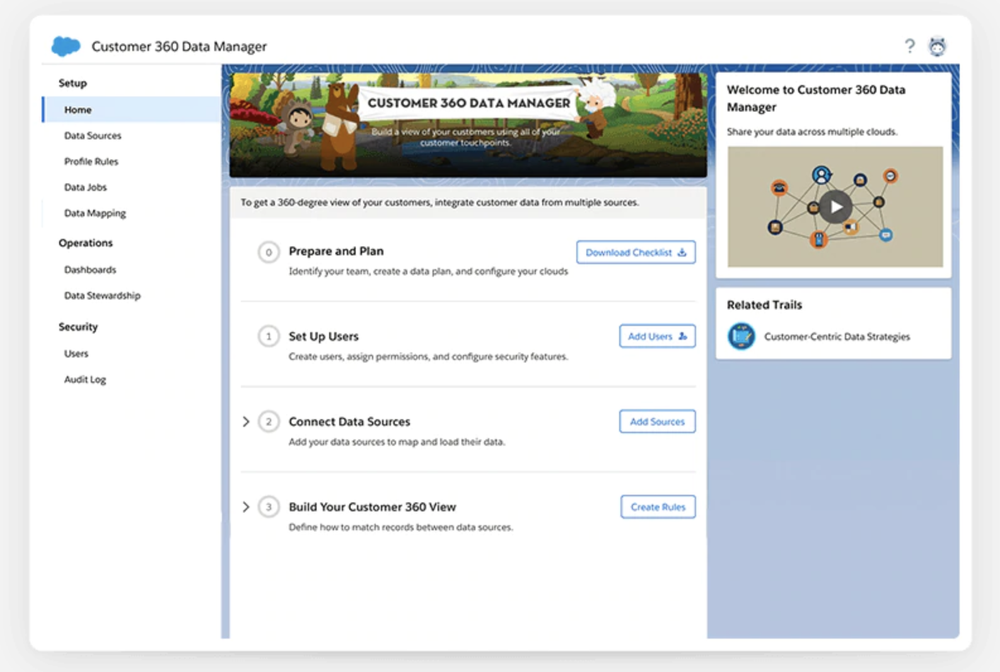Screen dimensions: 1000x672
Task: Click the Customer 360 Data Manager banner image
Action: (468, 124)
